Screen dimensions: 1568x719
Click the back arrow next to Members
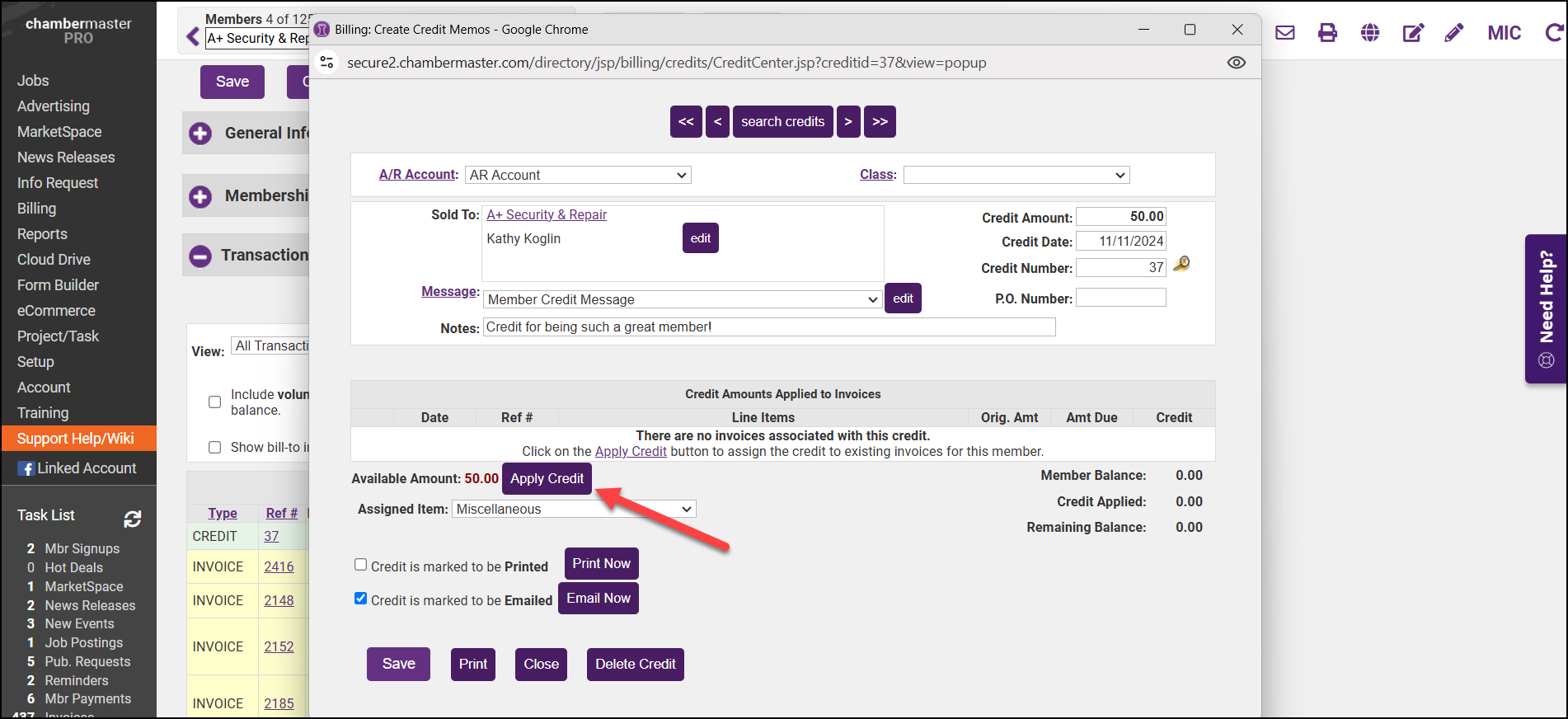[193, 37]
